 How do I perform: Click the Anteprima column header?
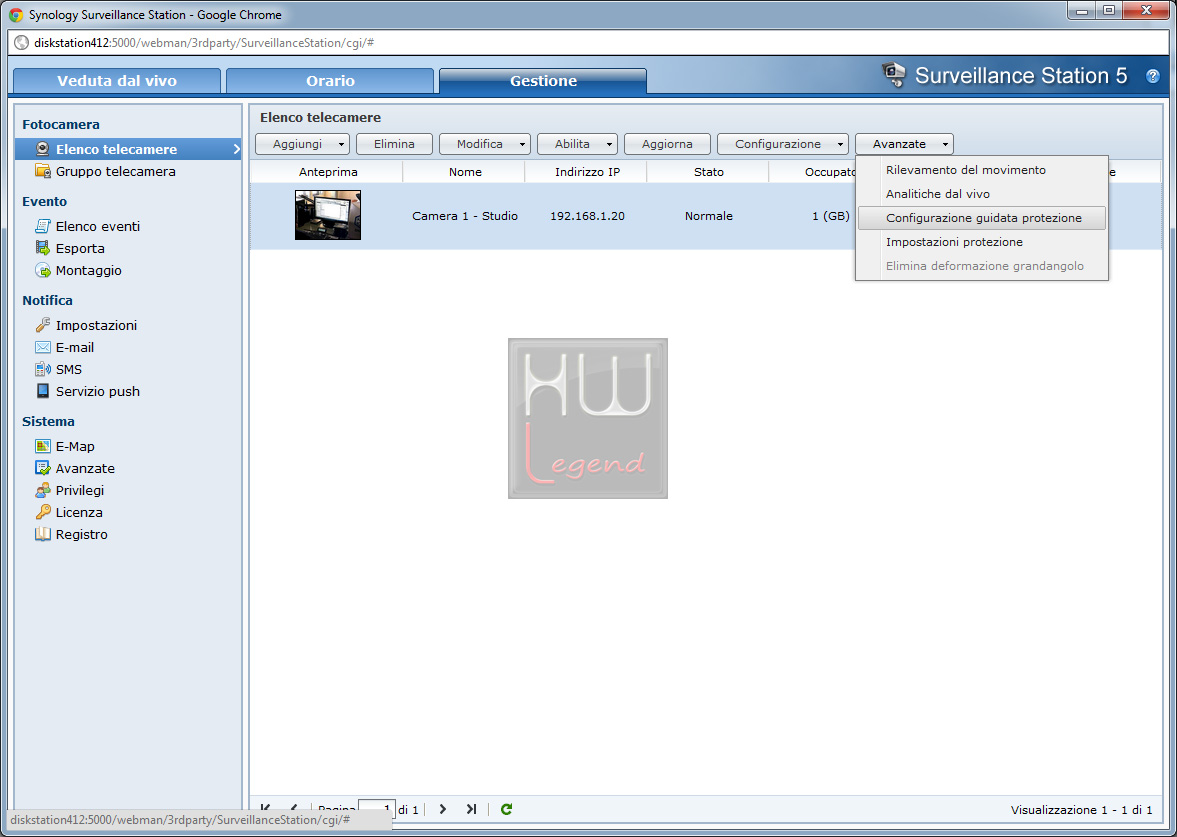coord(328,172)
